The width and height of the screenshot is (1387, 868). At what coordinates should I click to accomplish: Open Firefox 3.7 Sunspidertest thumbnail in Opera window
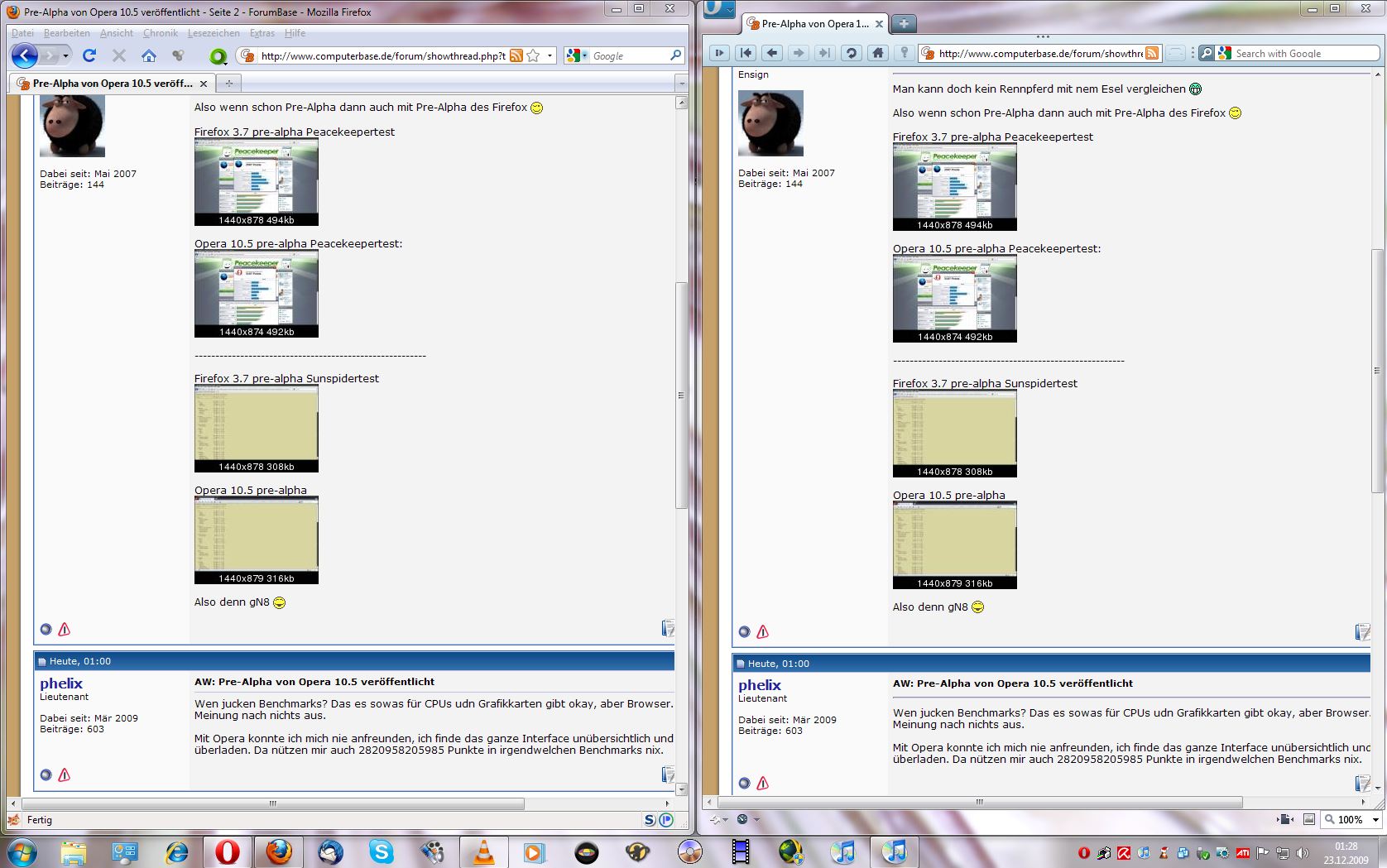[955, 434]
